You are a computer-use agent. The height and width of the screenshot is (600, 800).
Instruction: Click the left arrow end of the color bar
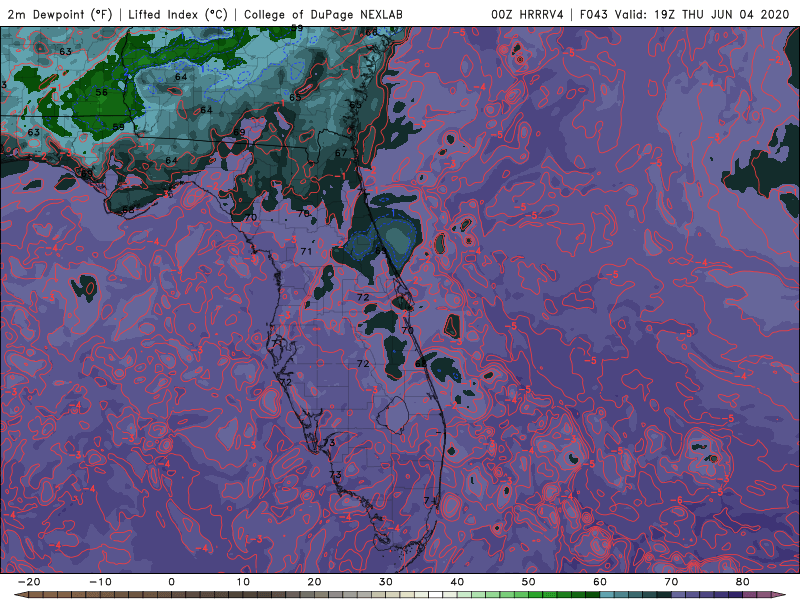pos(19,595)
